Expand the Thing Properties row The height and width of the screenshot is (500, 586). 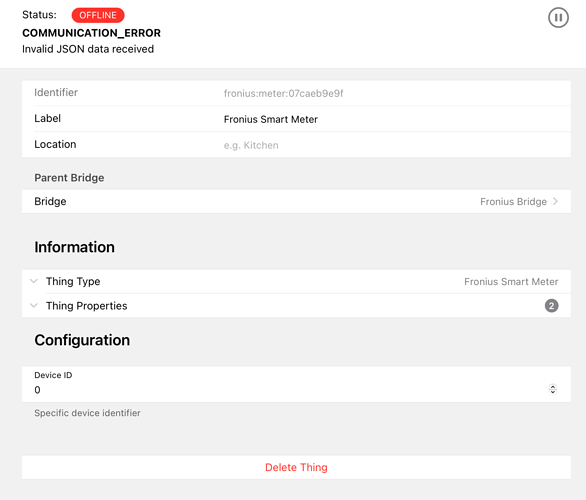pos(296,306)
